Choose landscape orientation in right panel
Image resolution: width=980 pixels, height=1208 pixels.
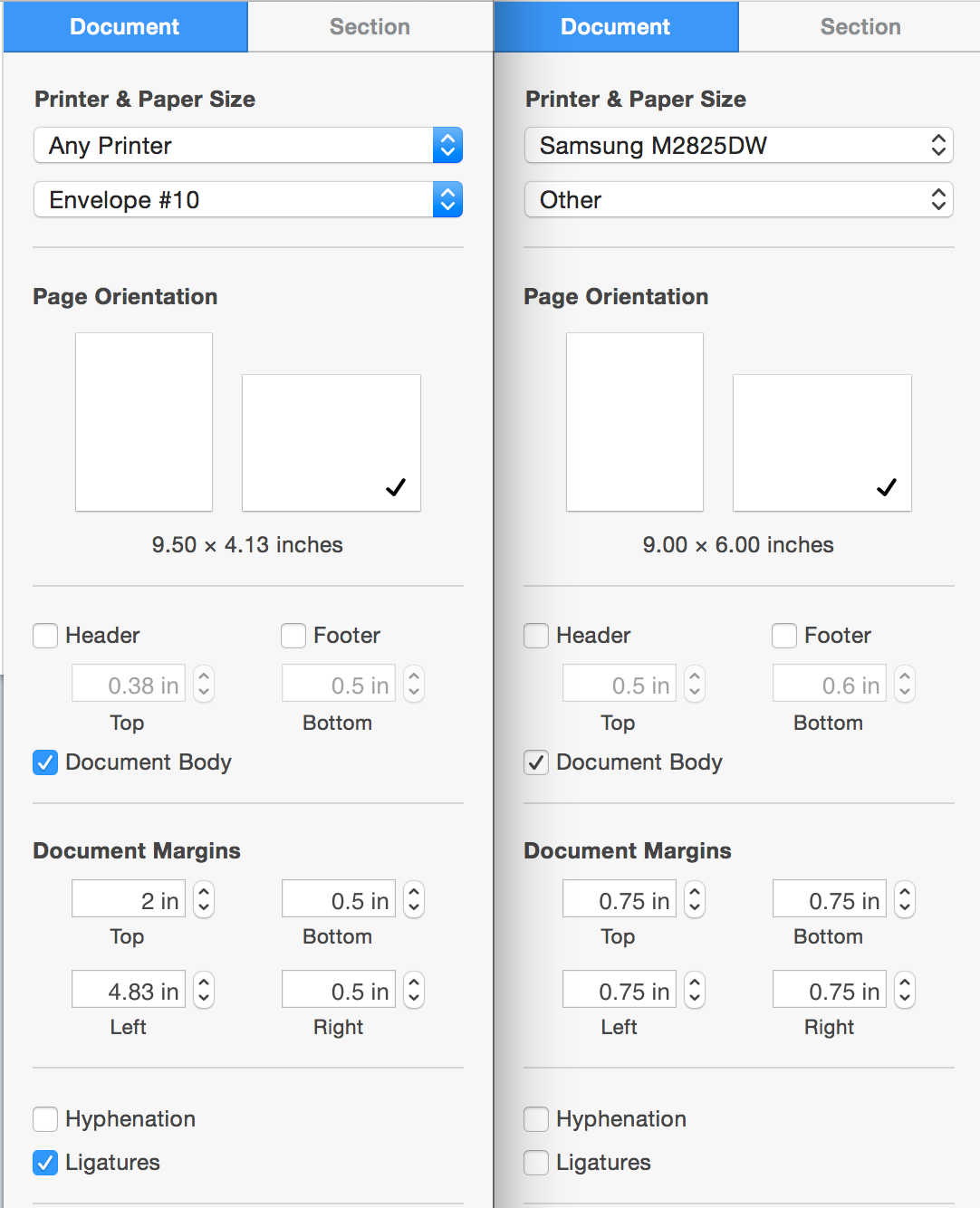tap(822, 443)
